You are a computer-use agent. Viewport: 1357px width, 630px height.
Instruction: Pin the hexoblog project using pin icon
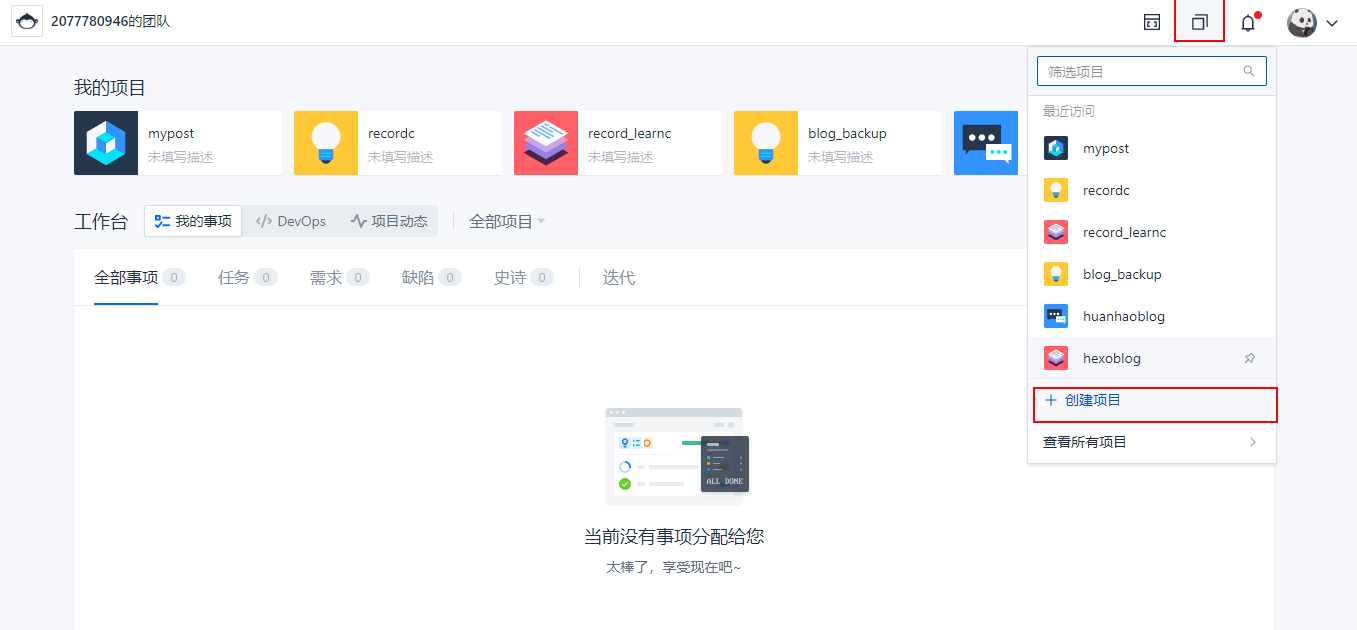tap(1249, 358)
